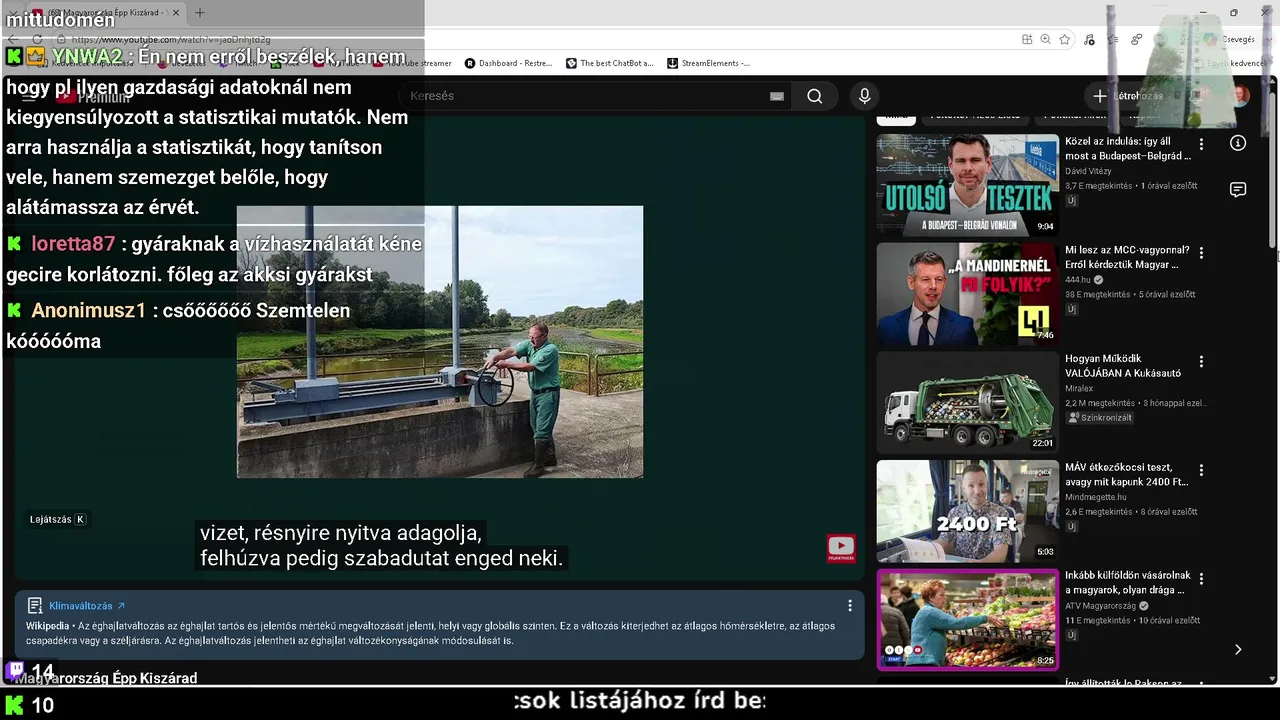Click the Létrehozás create button
This screenshot has height=720, width=1280.
point(1128,96)
